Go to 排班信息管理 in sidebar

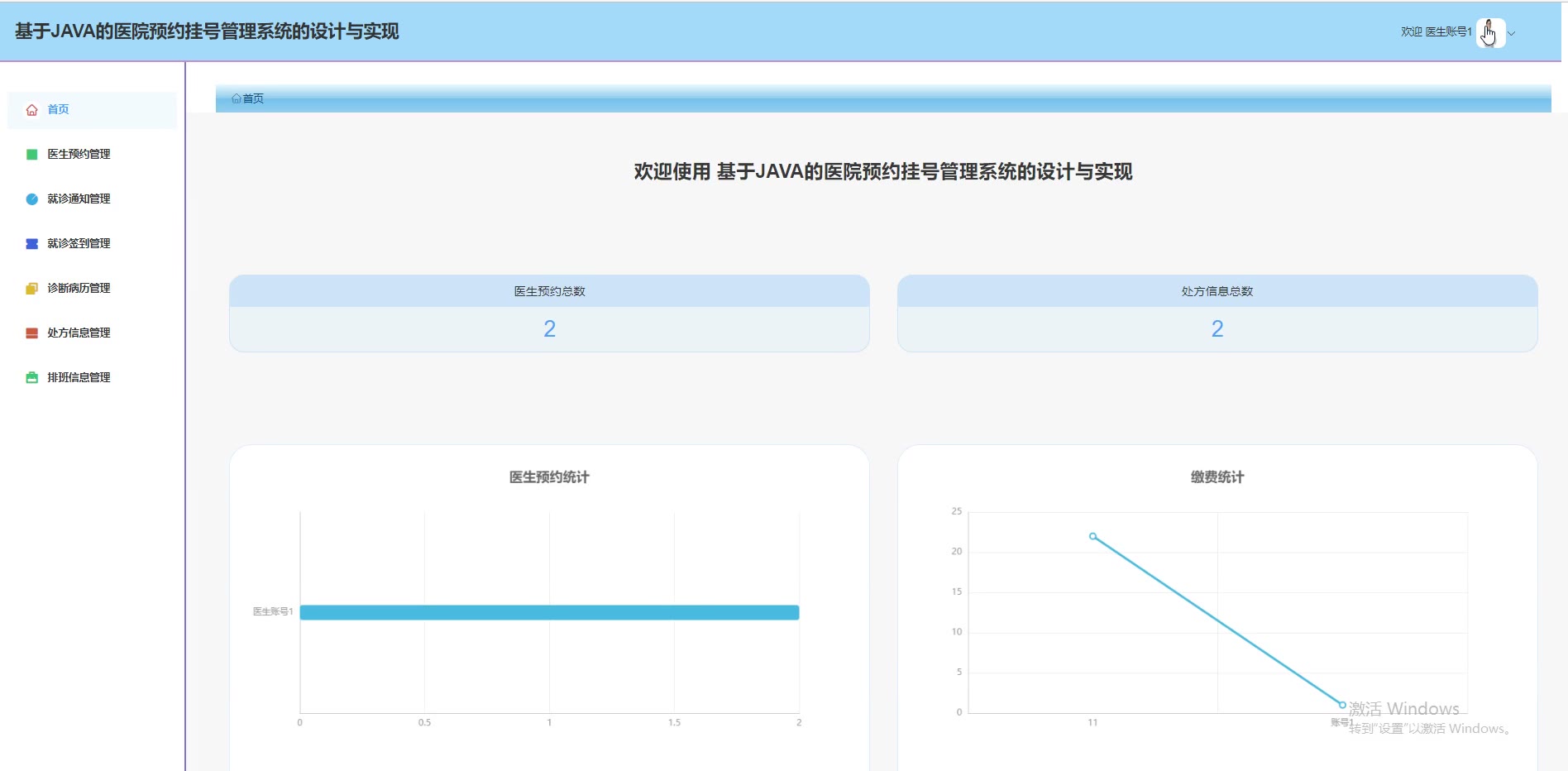tap(79, 378)
